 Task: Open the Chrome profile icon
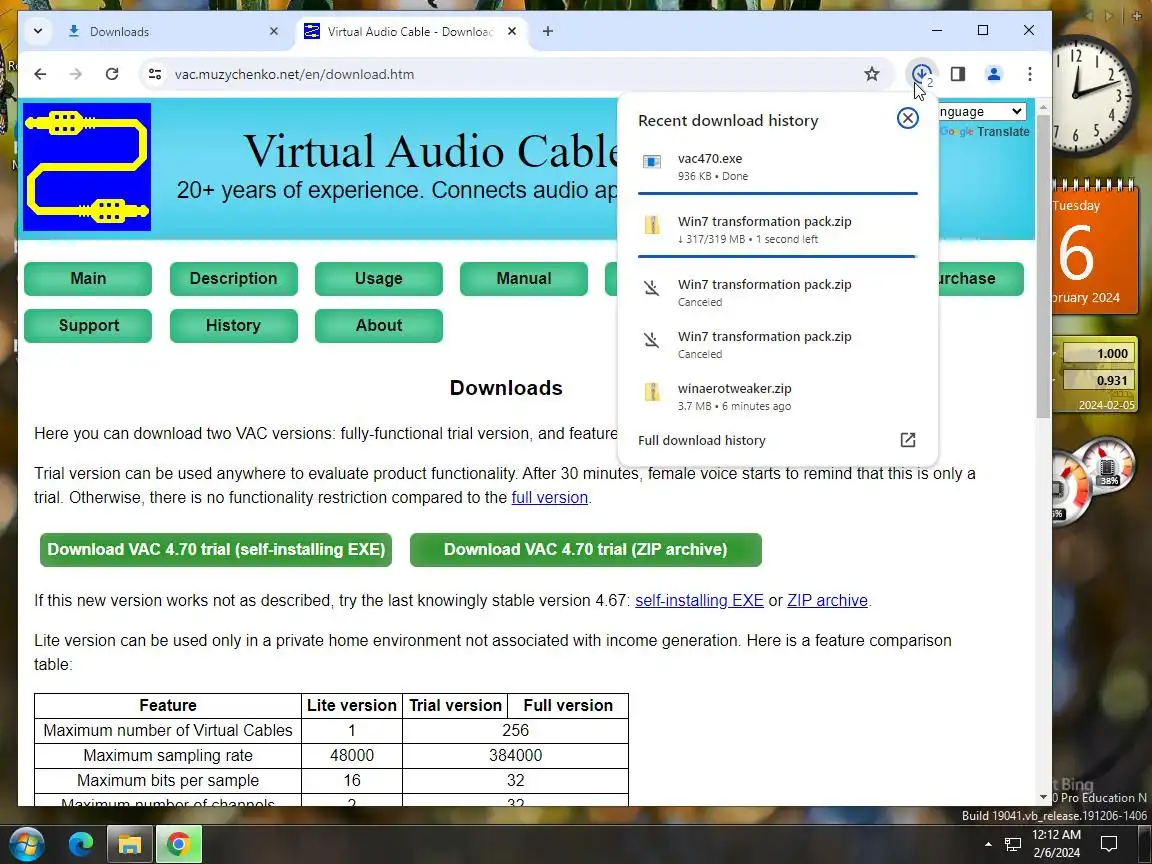[x=994, y=74]
